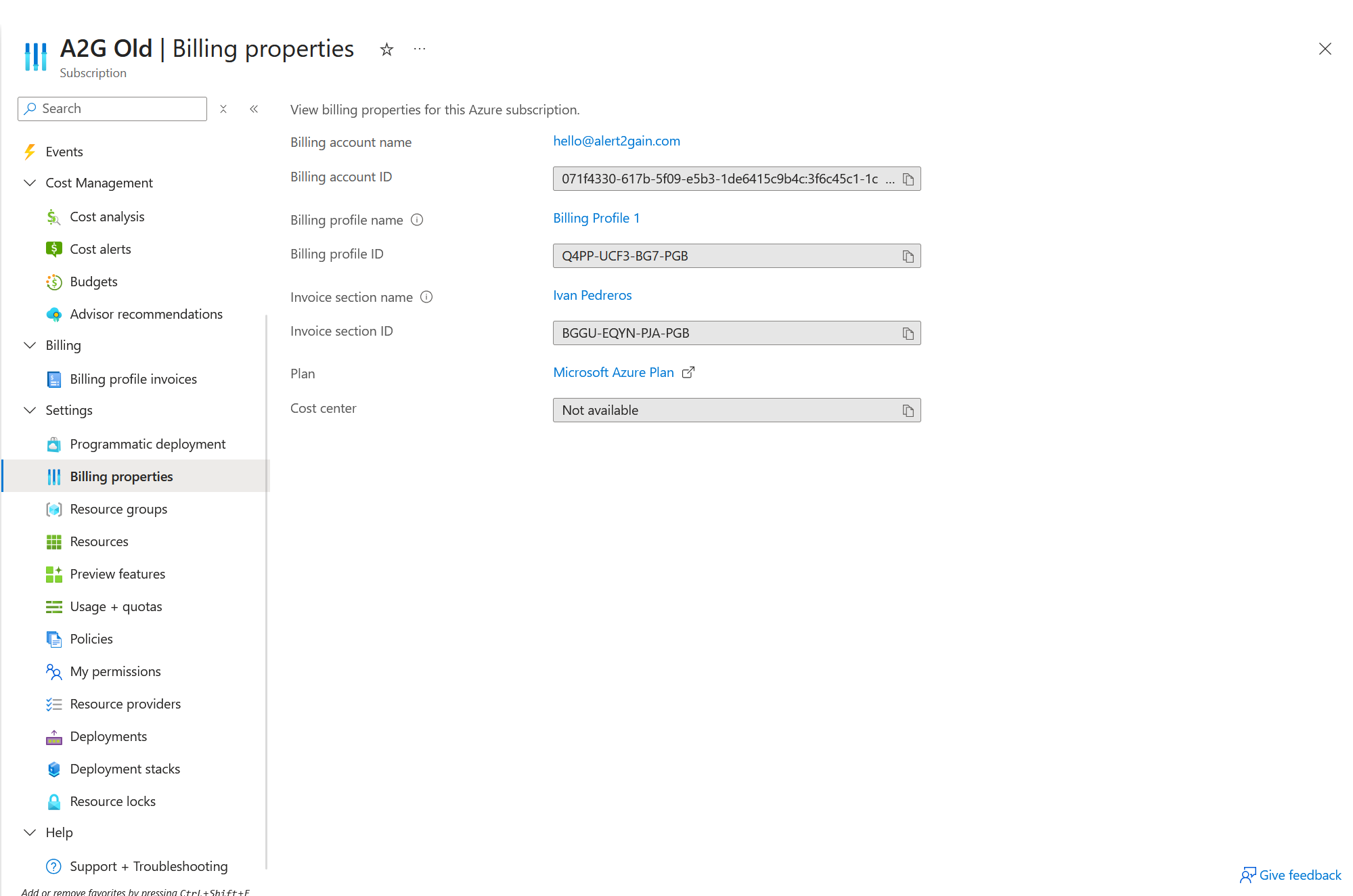Favorite this page with the star icon

(386, 49)
